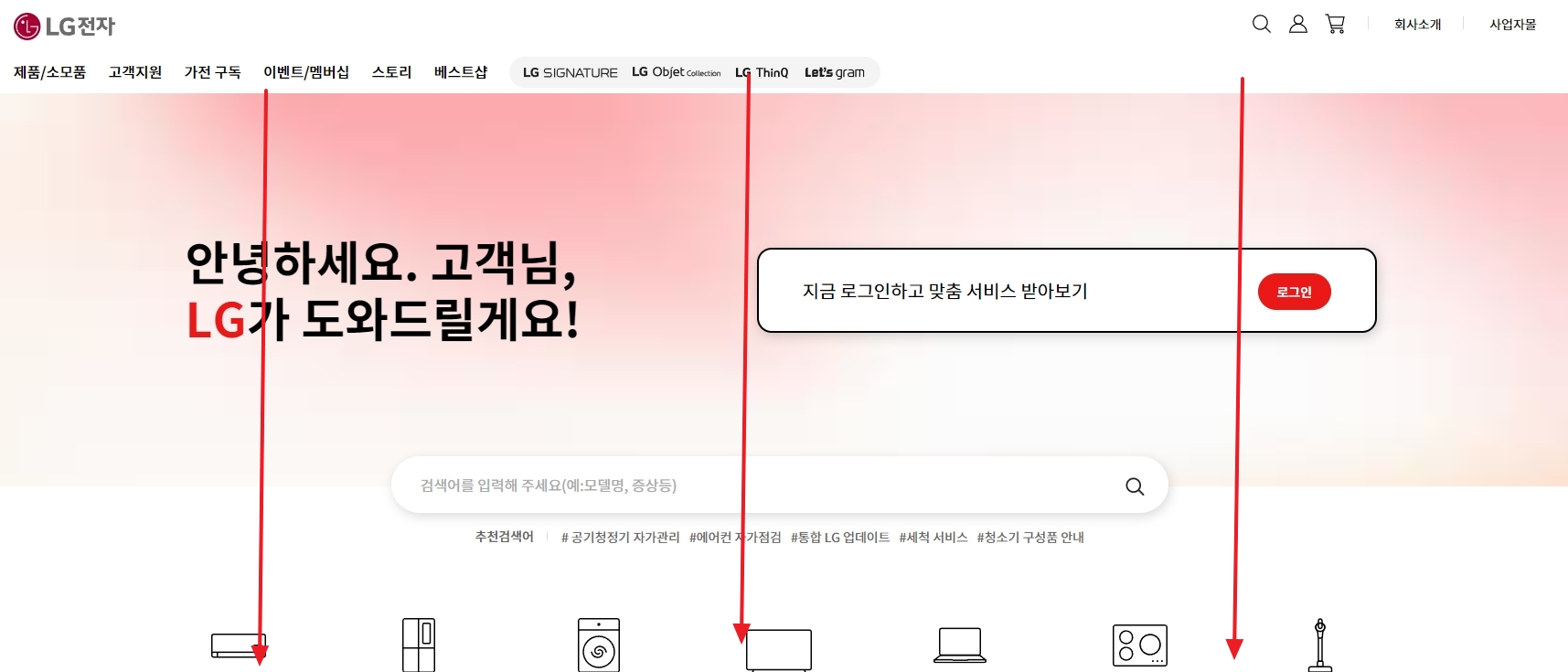This screenshot has width=1568, height=672.
Task: Select the laptop product icon
Action: tap(960, 645)
